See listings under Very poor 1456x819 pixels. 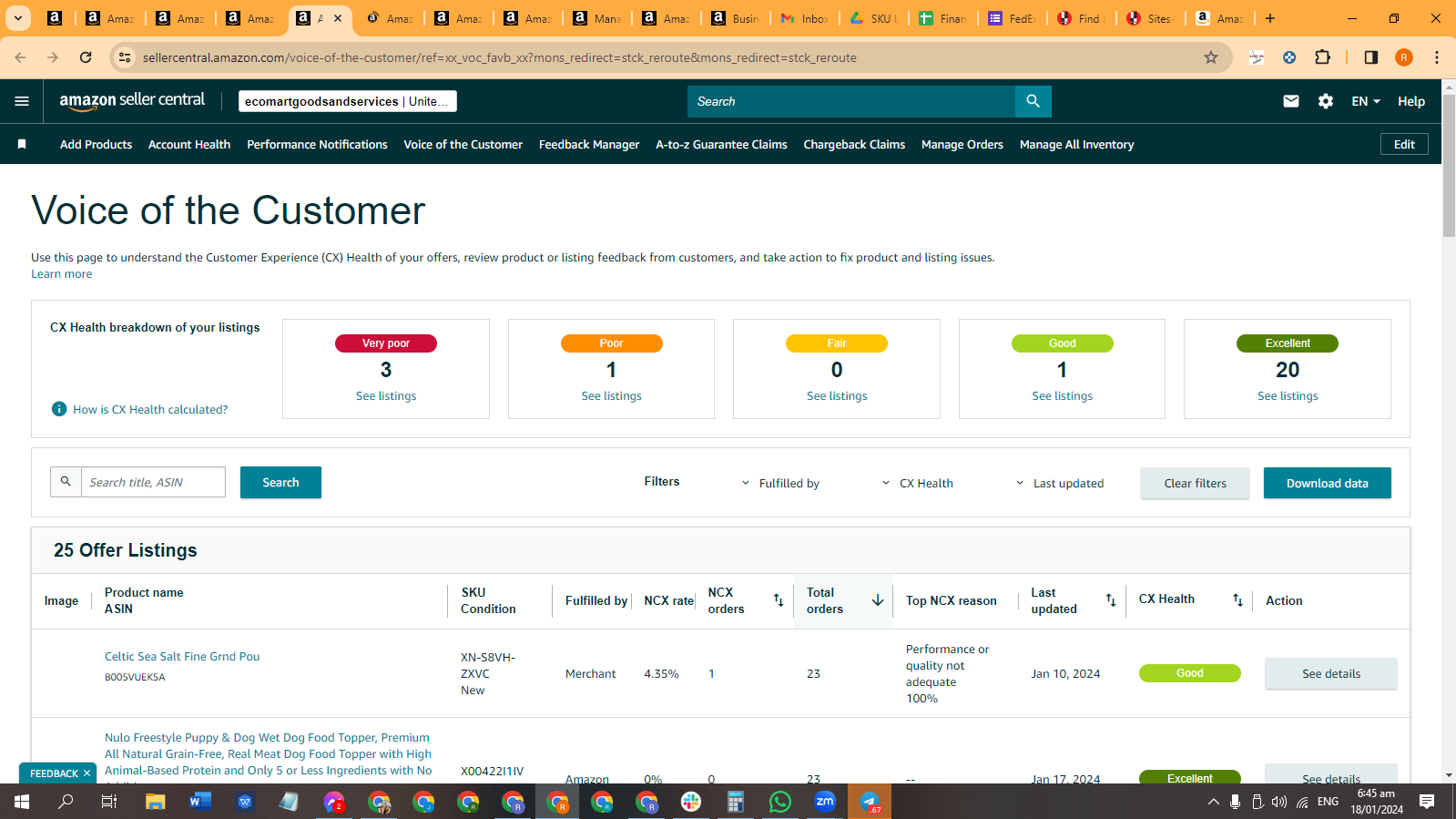click(x=386, y=395)
